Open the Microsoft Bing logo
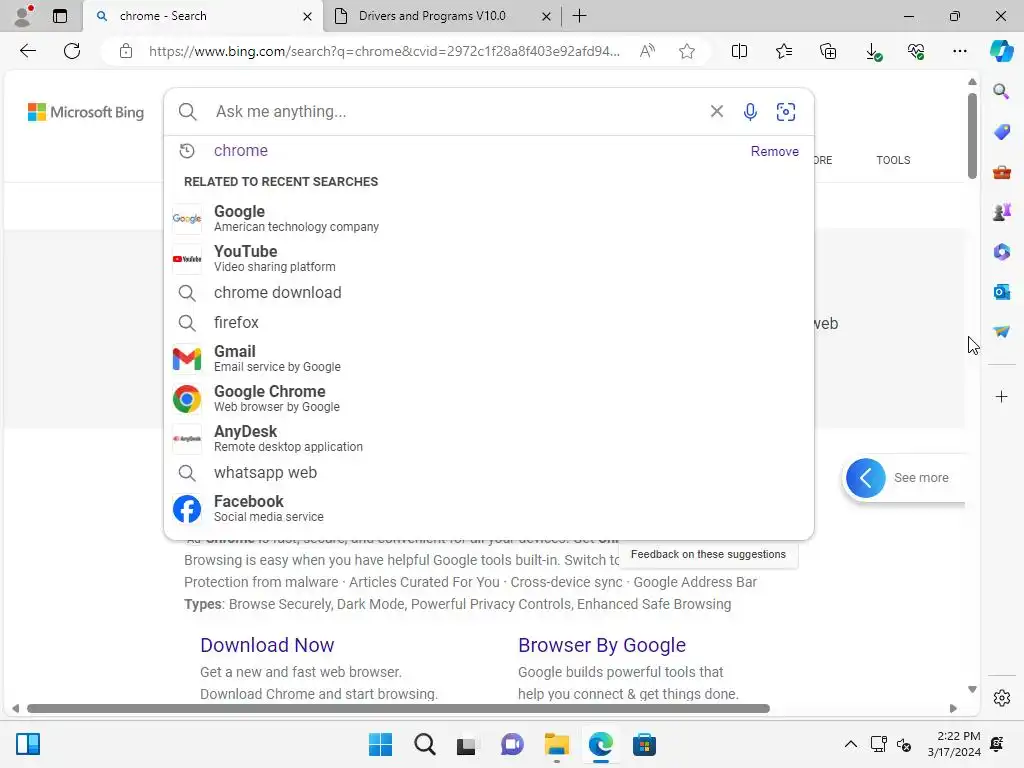The image size is (1024, 768). [86, 112]
